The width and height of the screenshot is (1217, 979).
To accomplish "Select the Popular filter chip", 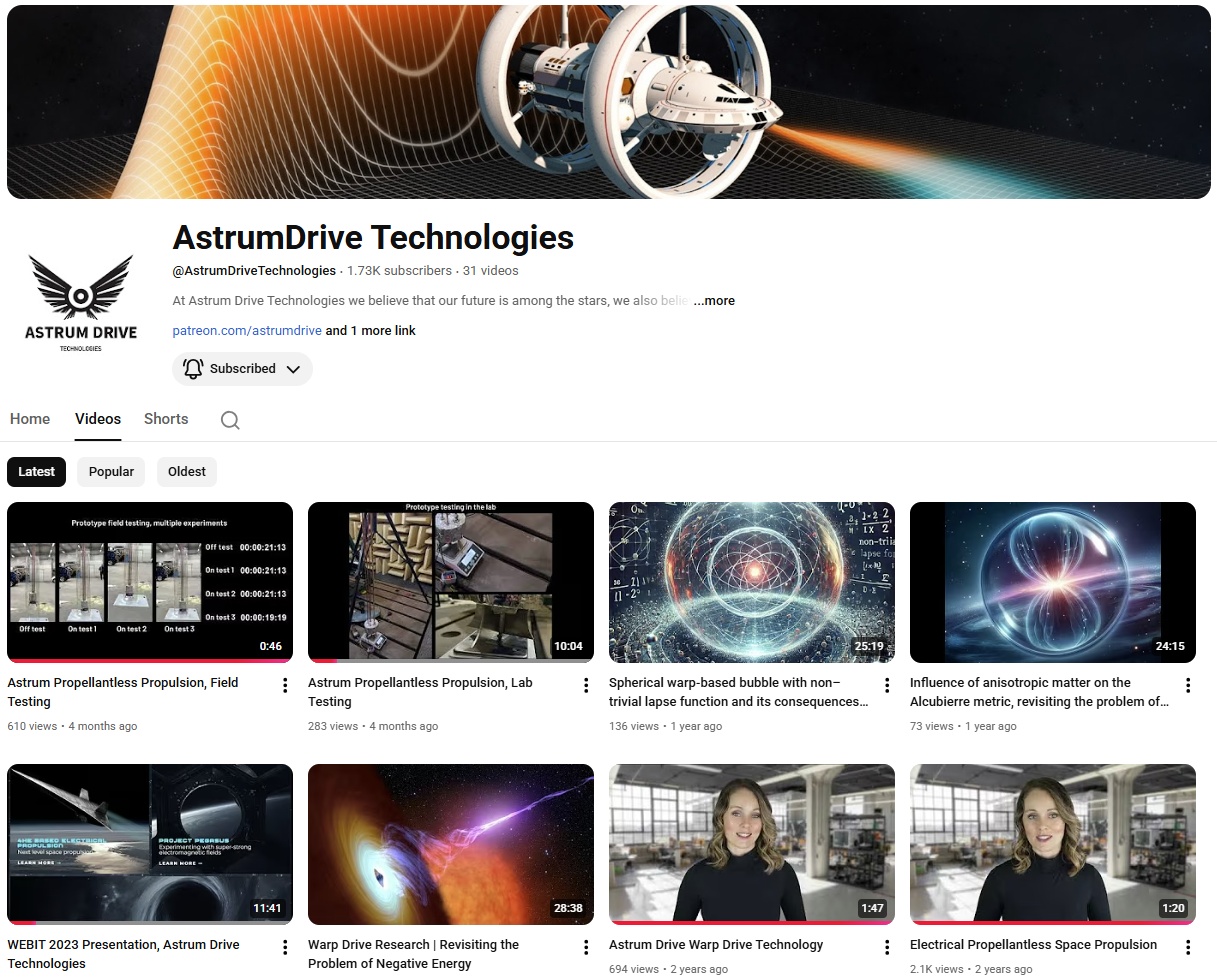I will [110, 471].
